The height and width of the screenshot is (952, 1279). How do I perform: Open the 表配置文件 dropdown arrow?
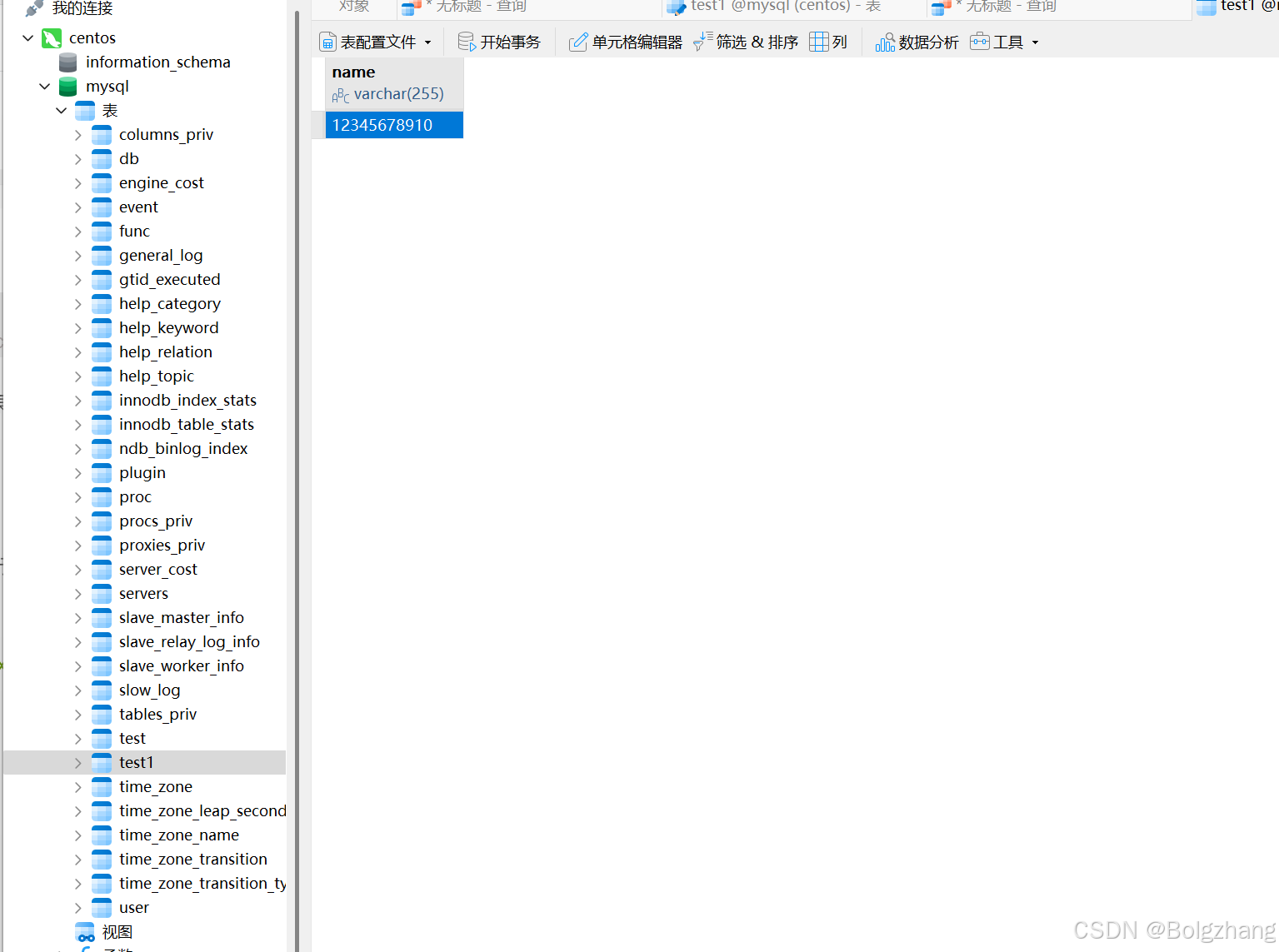point(428,42)
